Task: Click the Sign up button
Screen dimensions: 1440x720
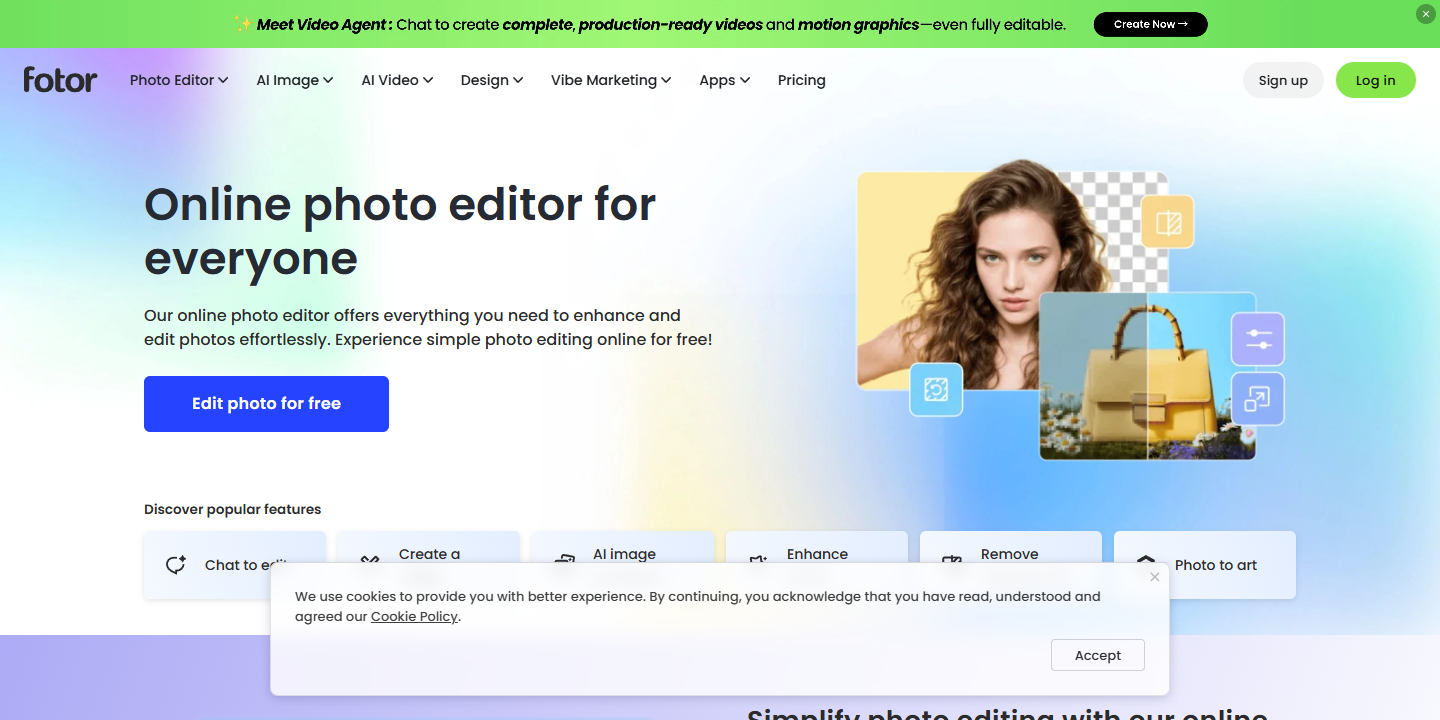Action: click(1283, 81)
